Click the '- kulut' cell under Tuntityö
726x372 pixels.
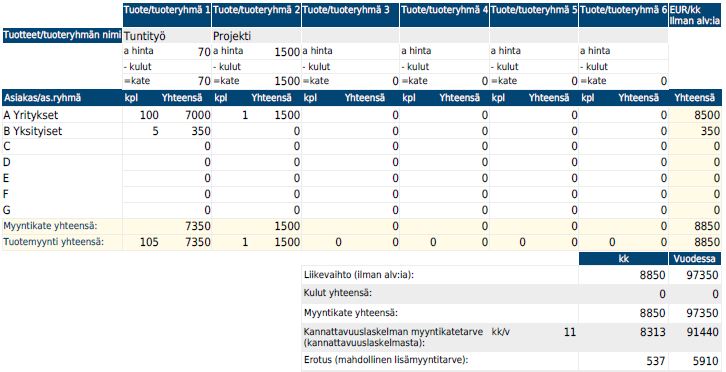click(167, 66)
